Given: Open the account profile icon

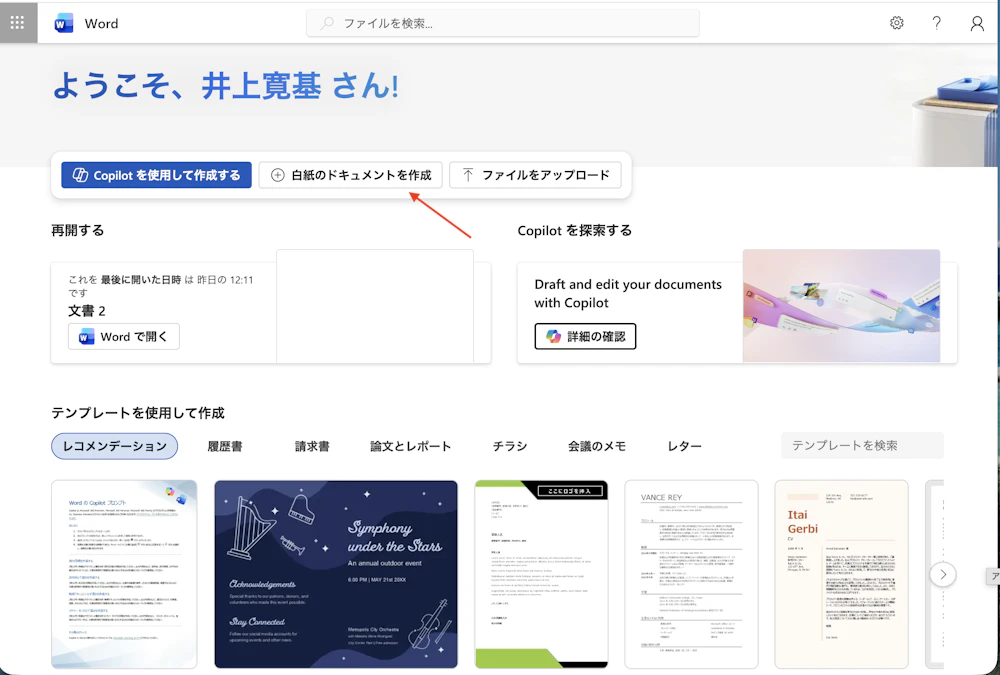Looking at the screenshot, I should pyautogui.click(x=977, y=24).
